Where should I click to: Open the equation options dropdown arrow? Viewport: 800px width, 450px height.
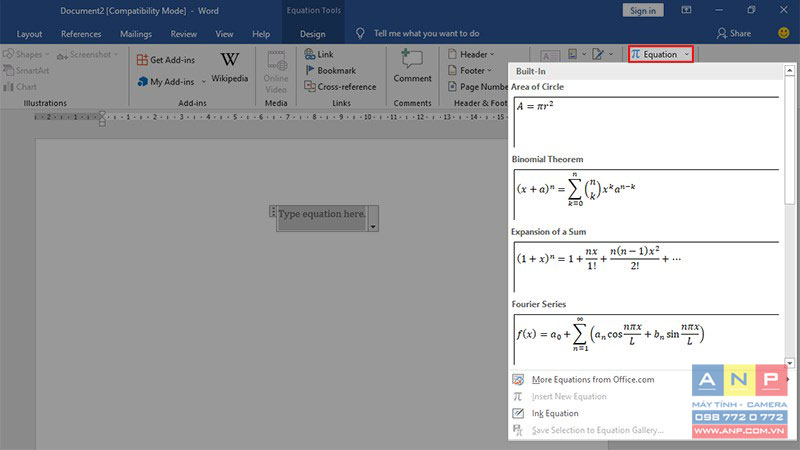pos(373,227)
